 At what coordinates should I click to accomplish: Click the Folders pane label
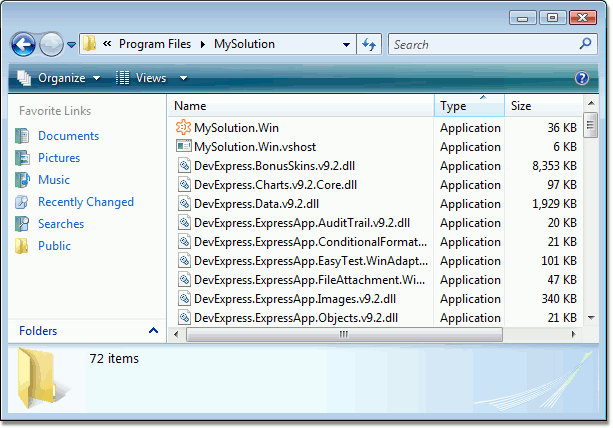pos(38,331)
